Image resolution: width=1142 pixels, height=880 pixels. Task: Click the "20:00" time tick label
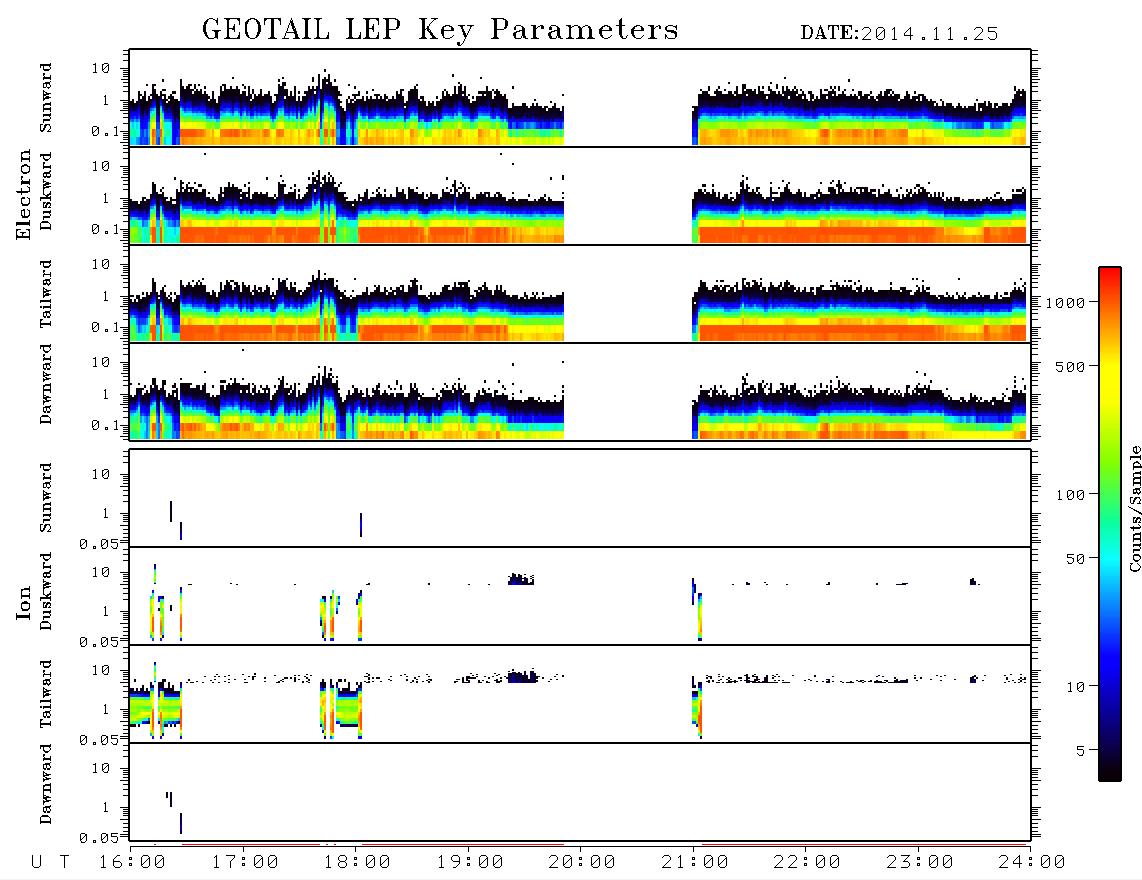coord(582,863)
